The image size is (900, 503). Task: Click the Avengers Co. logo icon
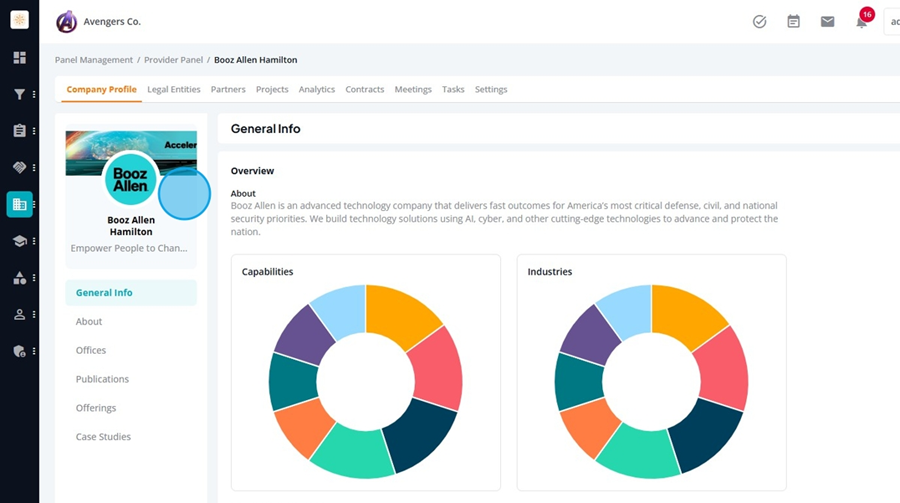tap(67, 22)
